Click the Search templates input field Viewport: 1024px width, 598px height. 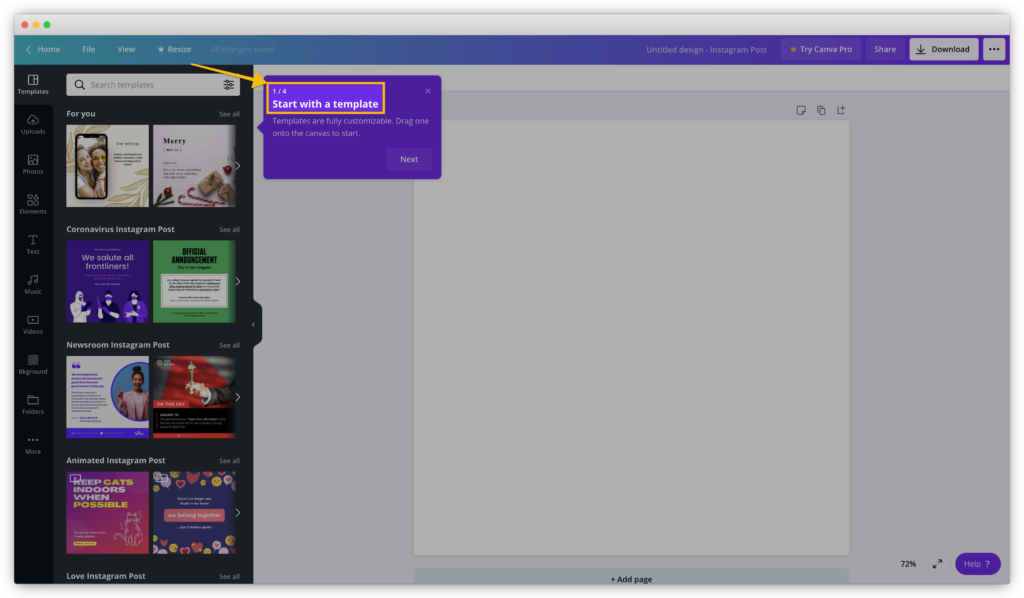(x=150, y=85)
